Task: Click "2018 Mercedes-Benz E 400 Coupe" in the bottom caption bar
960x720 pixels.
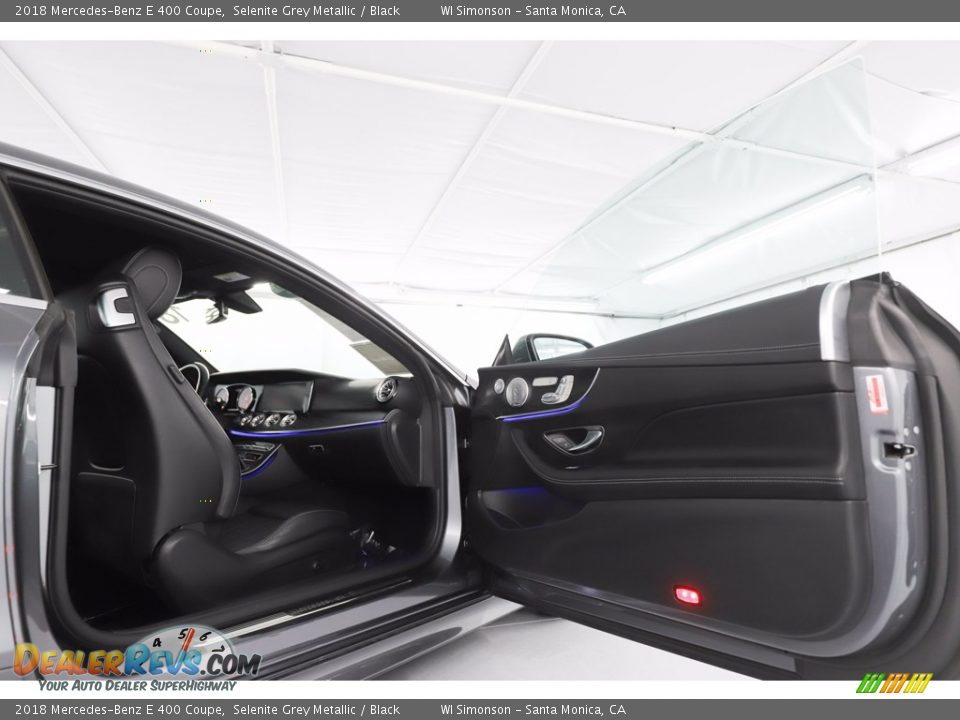Action: coord(119,710)
